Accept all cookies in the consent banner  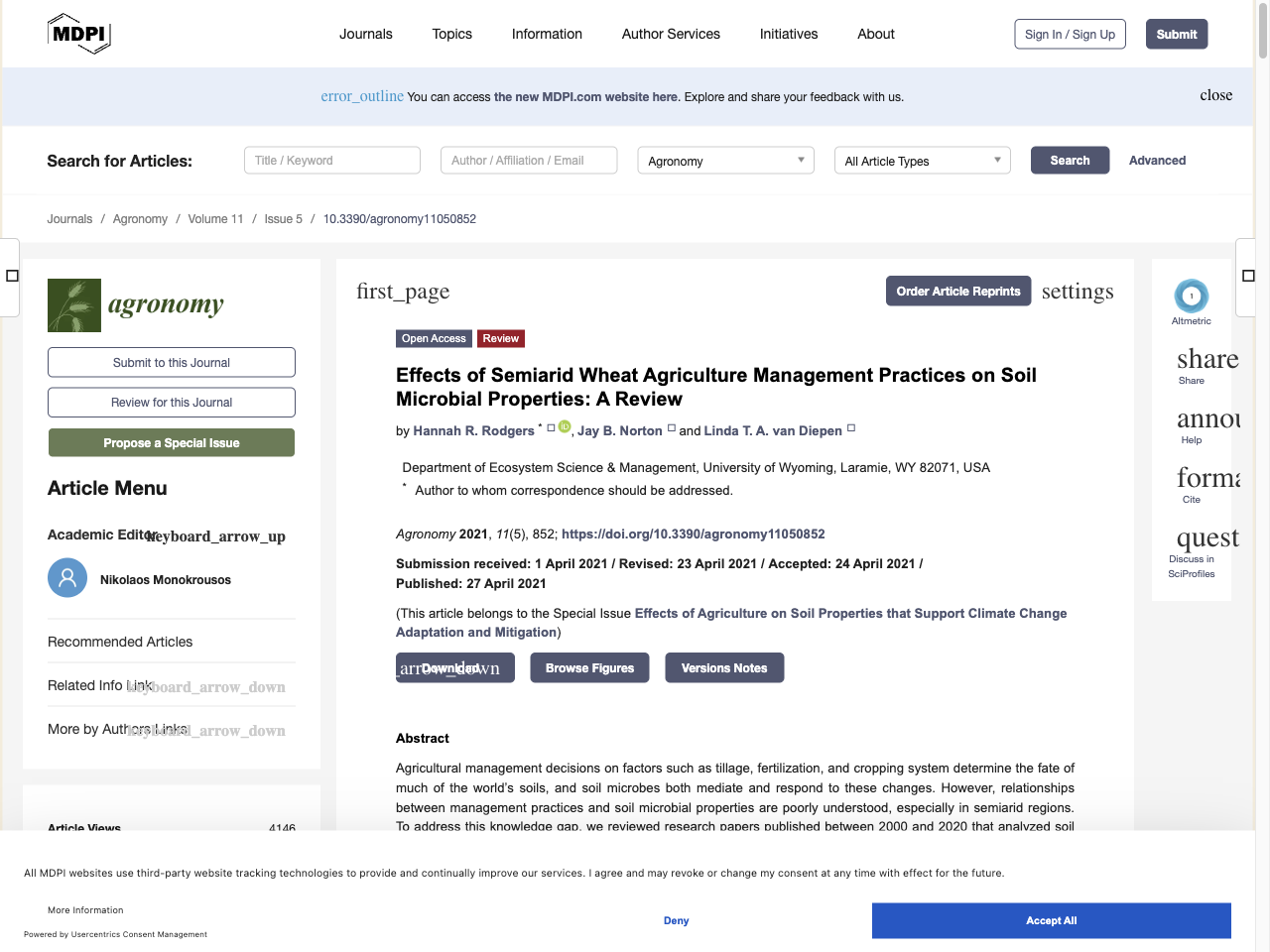1051,920
